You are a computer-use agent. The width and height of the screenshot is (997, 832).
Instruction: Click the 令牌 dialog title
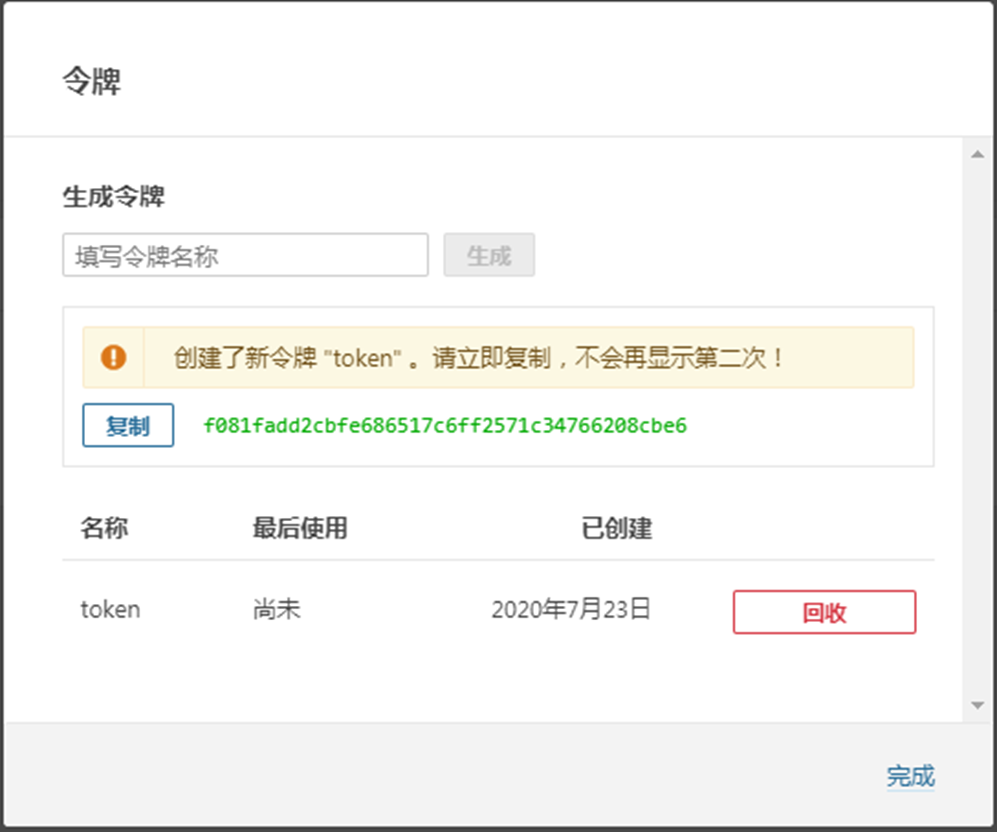click(92, 81)
